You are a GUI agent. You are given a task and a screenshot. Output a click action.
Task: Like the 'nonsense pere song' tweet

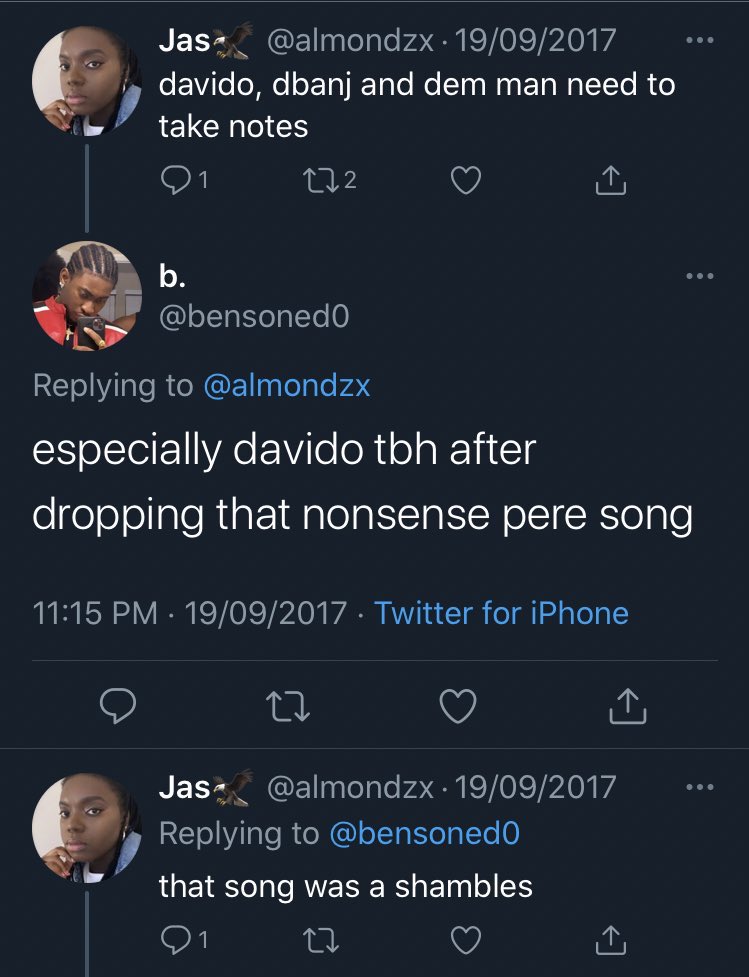click(459, 708)
